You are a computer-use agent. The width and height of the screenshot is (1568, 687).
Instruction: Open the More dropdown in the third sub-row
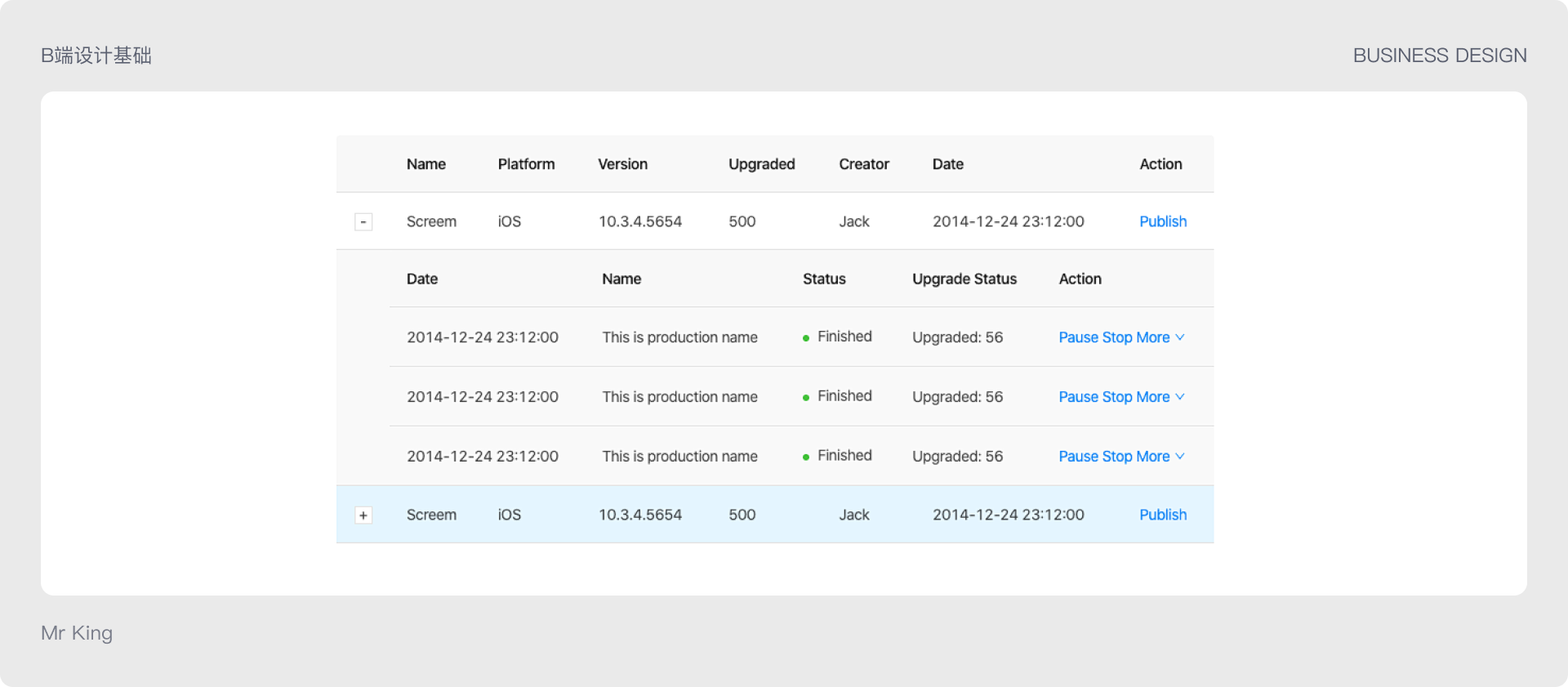(1160, 457)
